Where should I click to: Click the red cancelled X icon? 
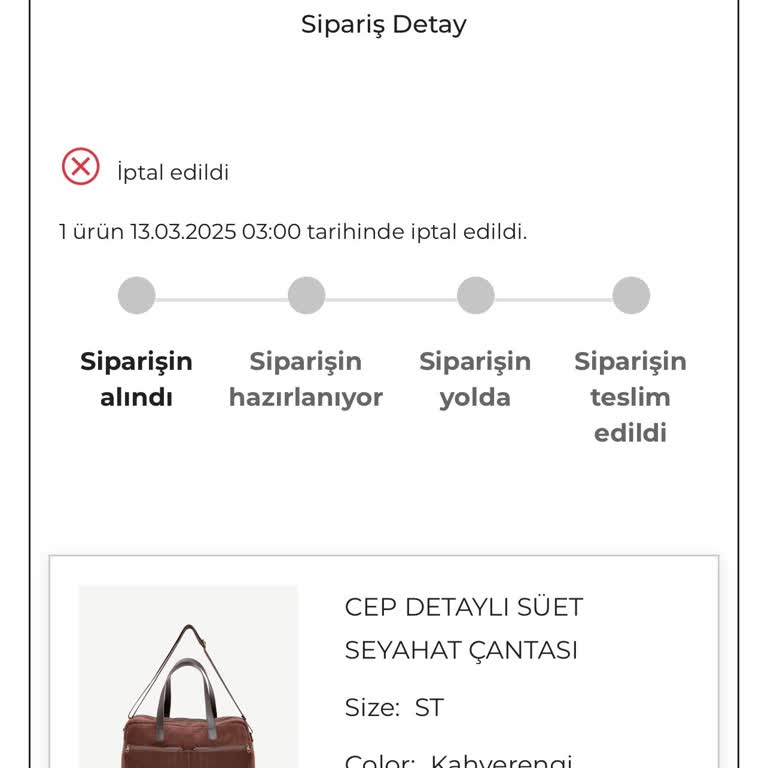pos(81,166)
